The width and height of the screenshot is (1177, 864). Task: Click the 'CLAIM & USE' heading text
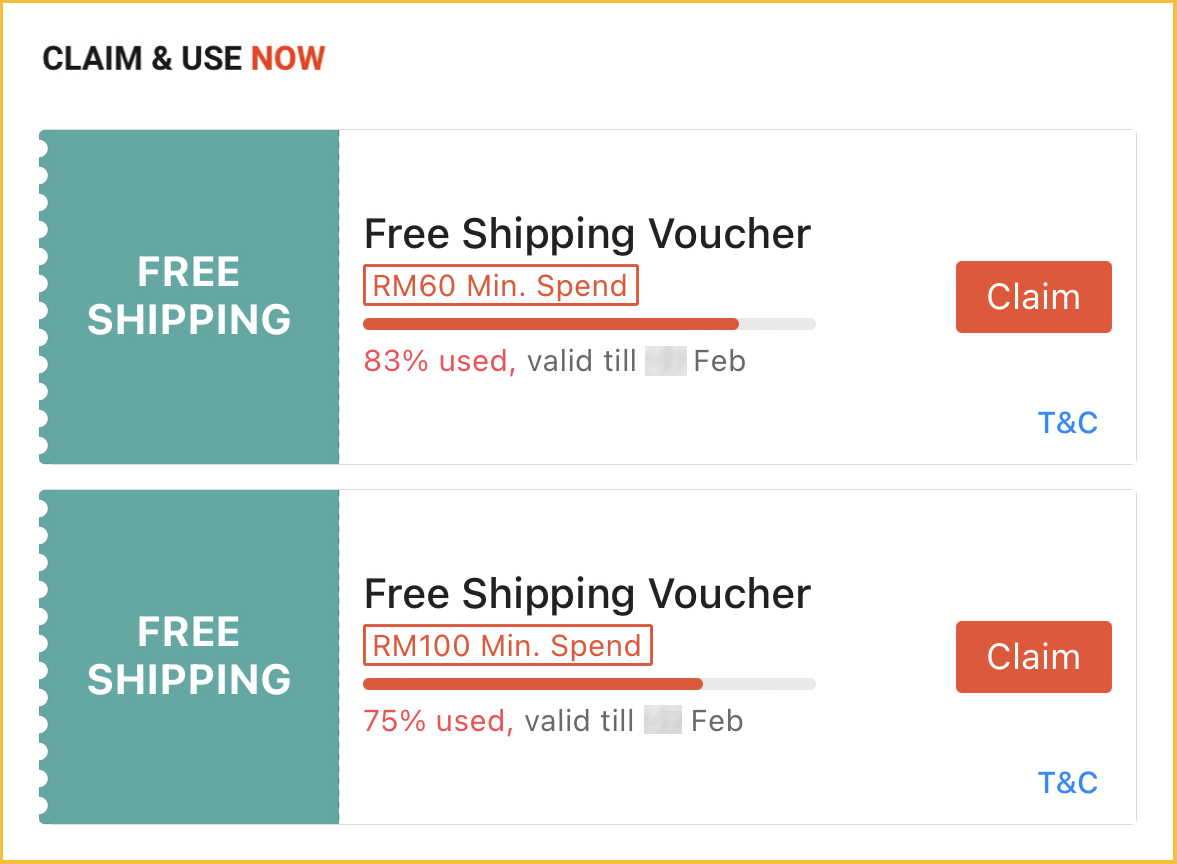(142, 59)
